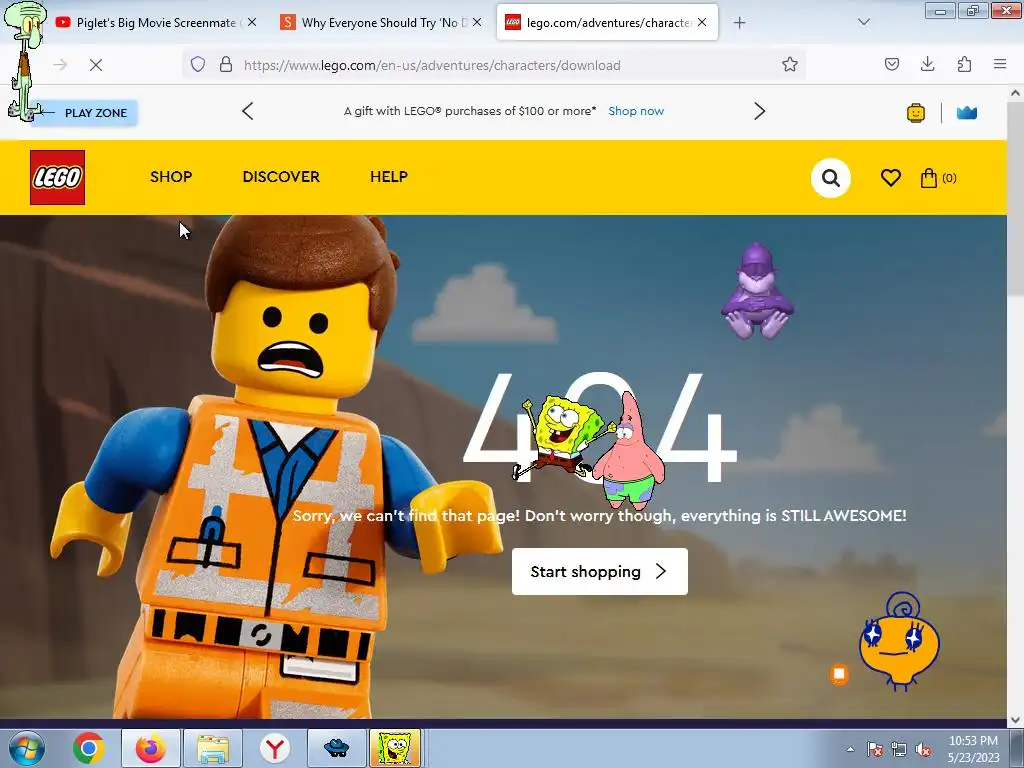Click the padlock site information icon

[226, 65]
